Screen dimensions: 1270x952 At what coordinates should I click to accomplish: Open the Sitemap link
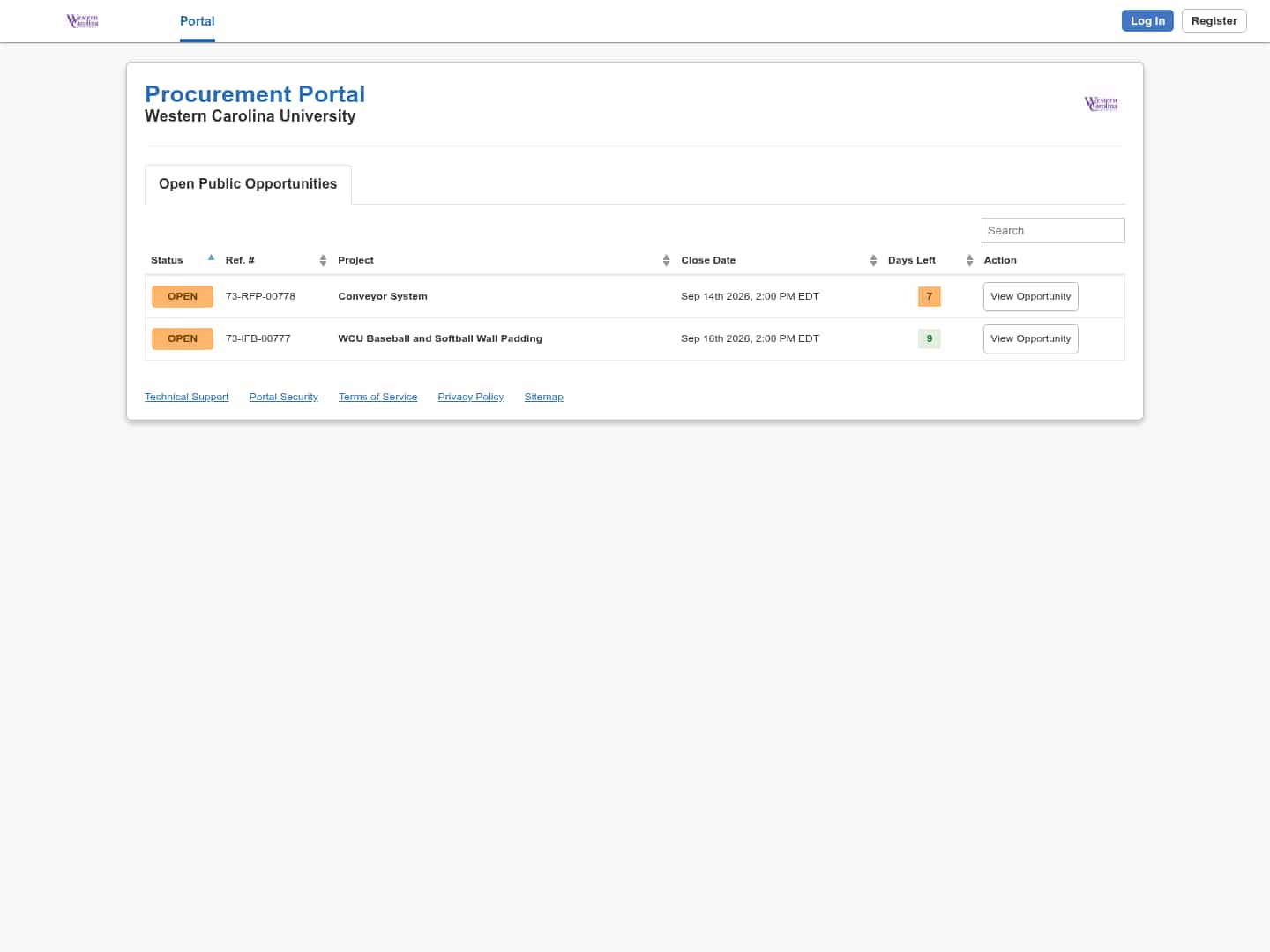[544, 398]
